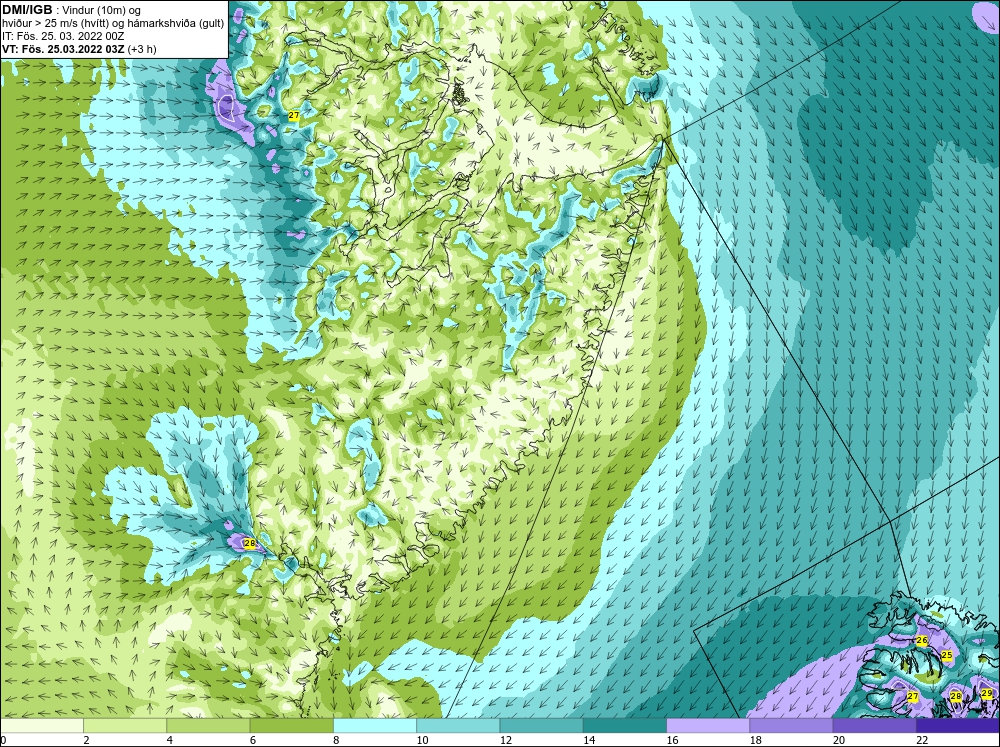Click the 0–2 m/s pale cream legend swatch
Screen dimensions: 1000x747
41,726
